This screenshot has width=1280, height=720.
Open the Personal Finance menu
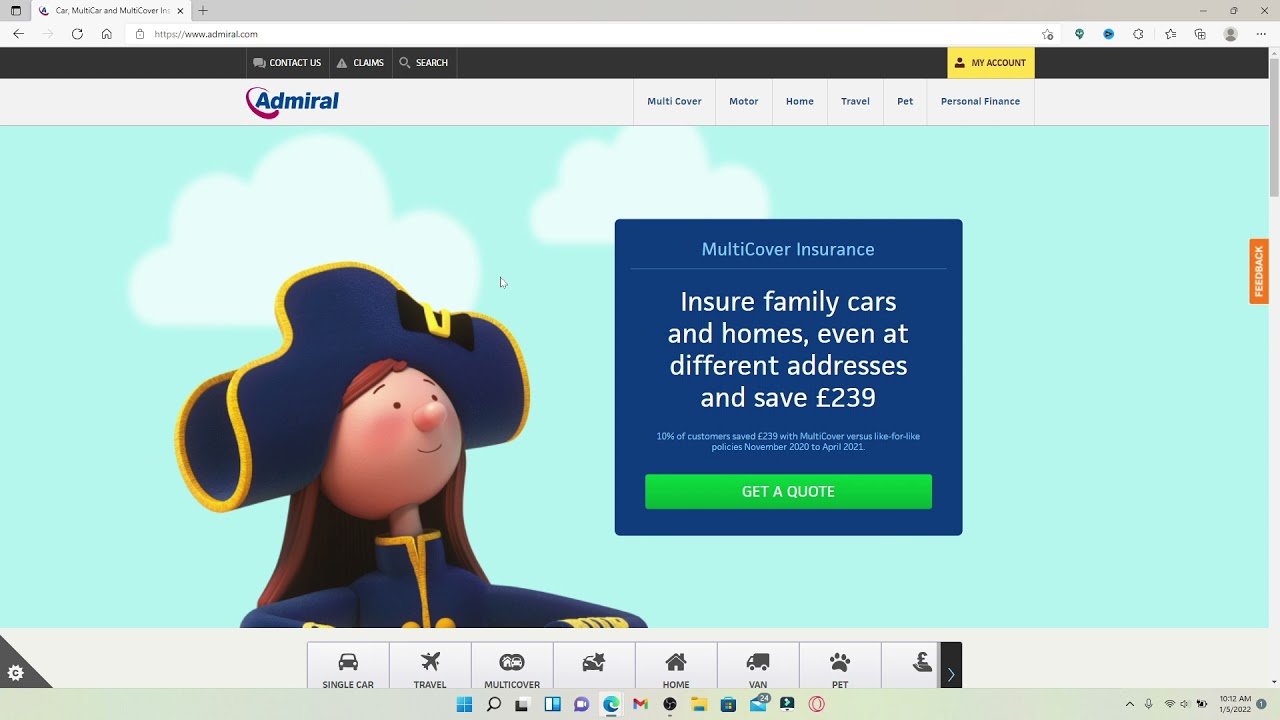point(980,101)
